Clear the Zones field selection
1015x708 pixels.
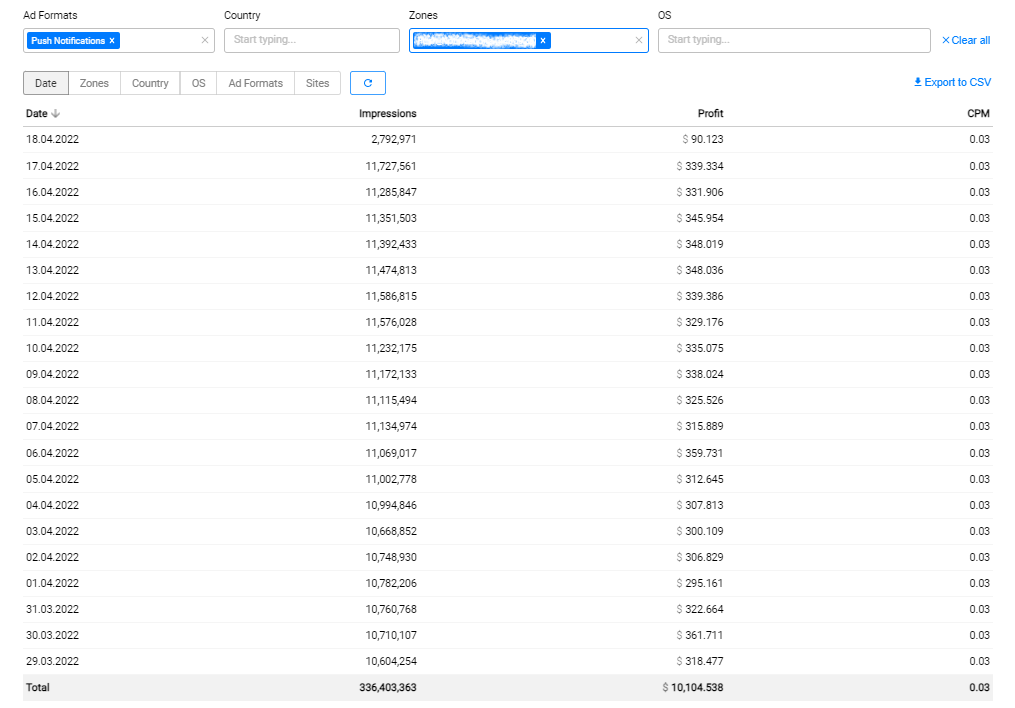[638, 41]
